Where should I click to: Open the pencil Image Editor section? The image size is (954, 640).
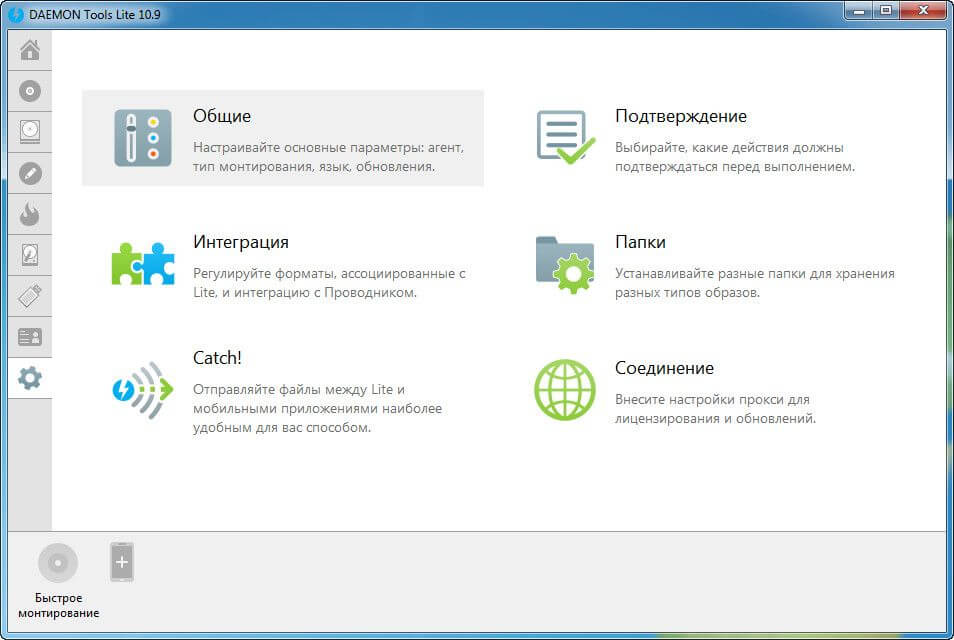(30, 173)
